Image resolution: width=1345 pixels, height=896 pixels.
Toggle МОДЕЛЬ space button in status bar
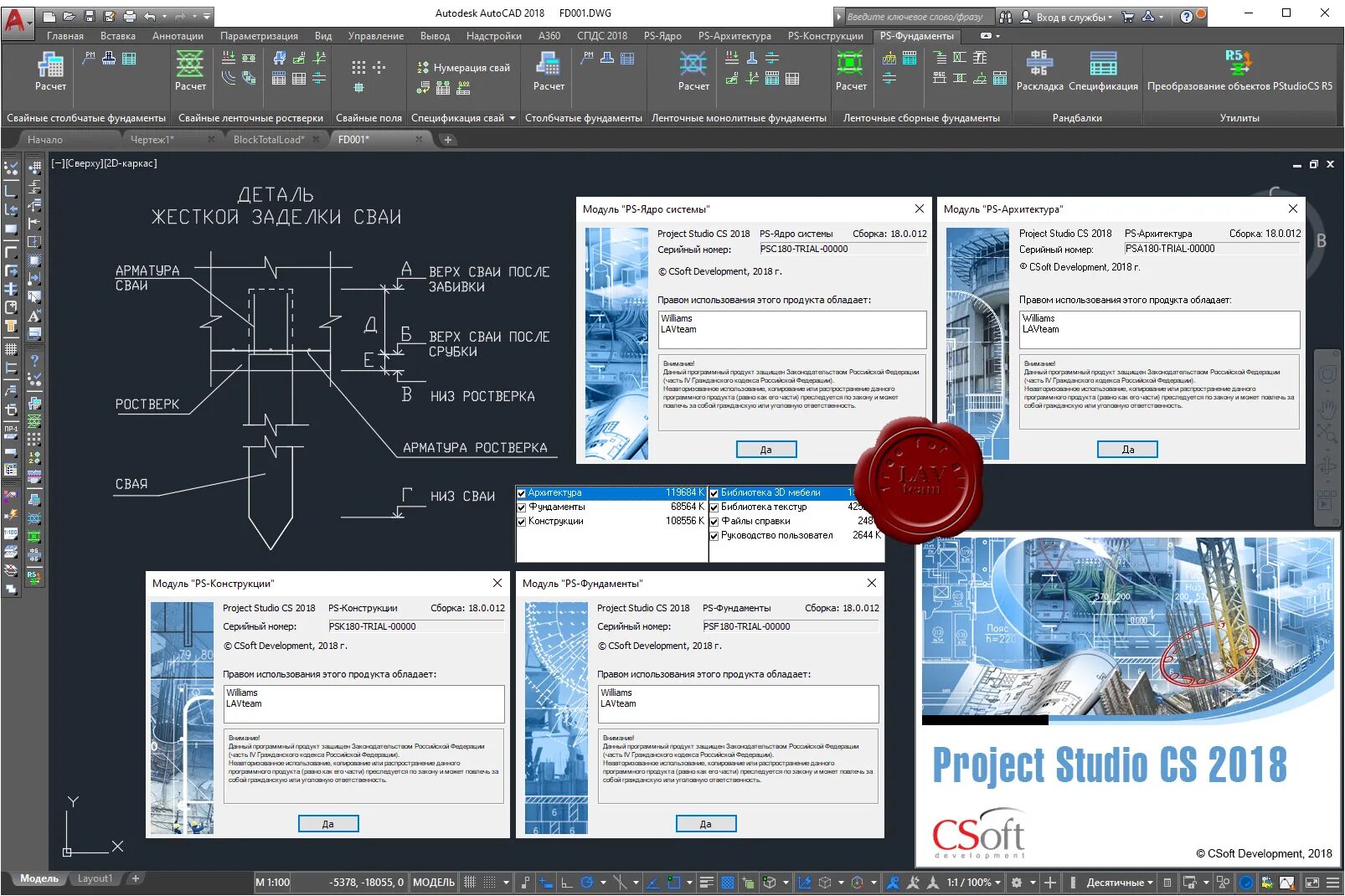(x=434, y=882)
